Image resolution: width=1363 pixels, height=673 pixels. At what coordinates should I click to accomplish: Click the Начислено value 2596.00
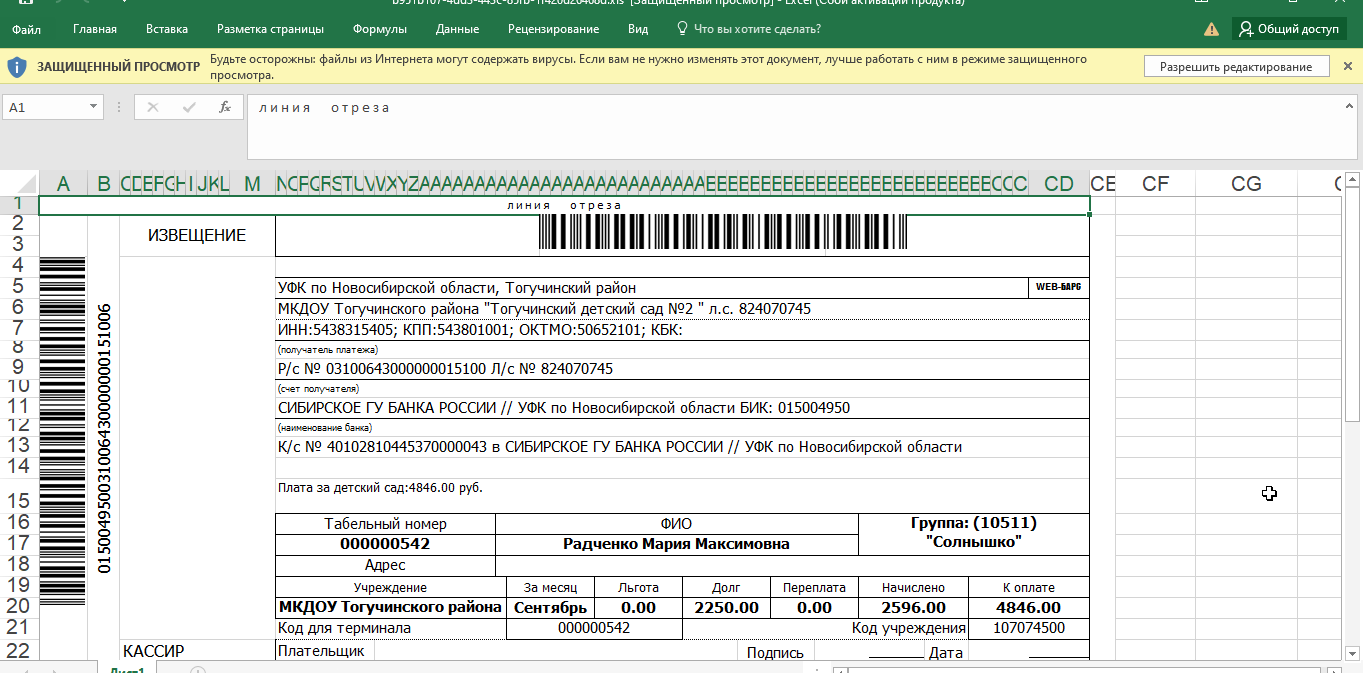tap(914, 607)
